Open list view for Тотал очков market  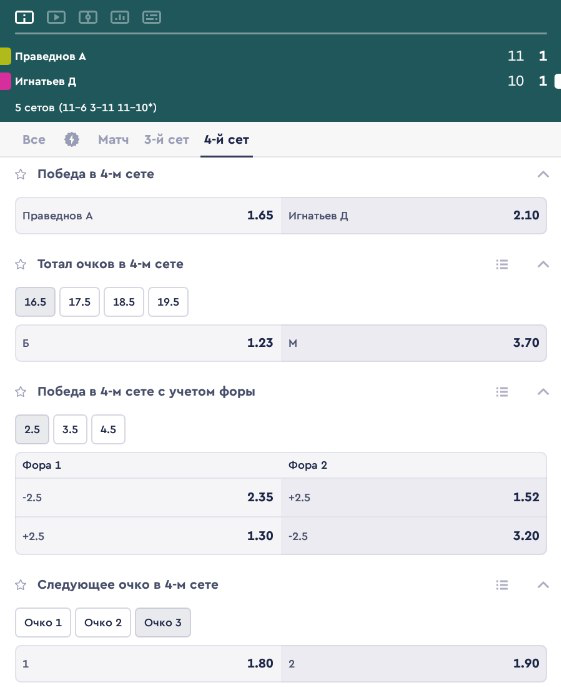point(502,264)
